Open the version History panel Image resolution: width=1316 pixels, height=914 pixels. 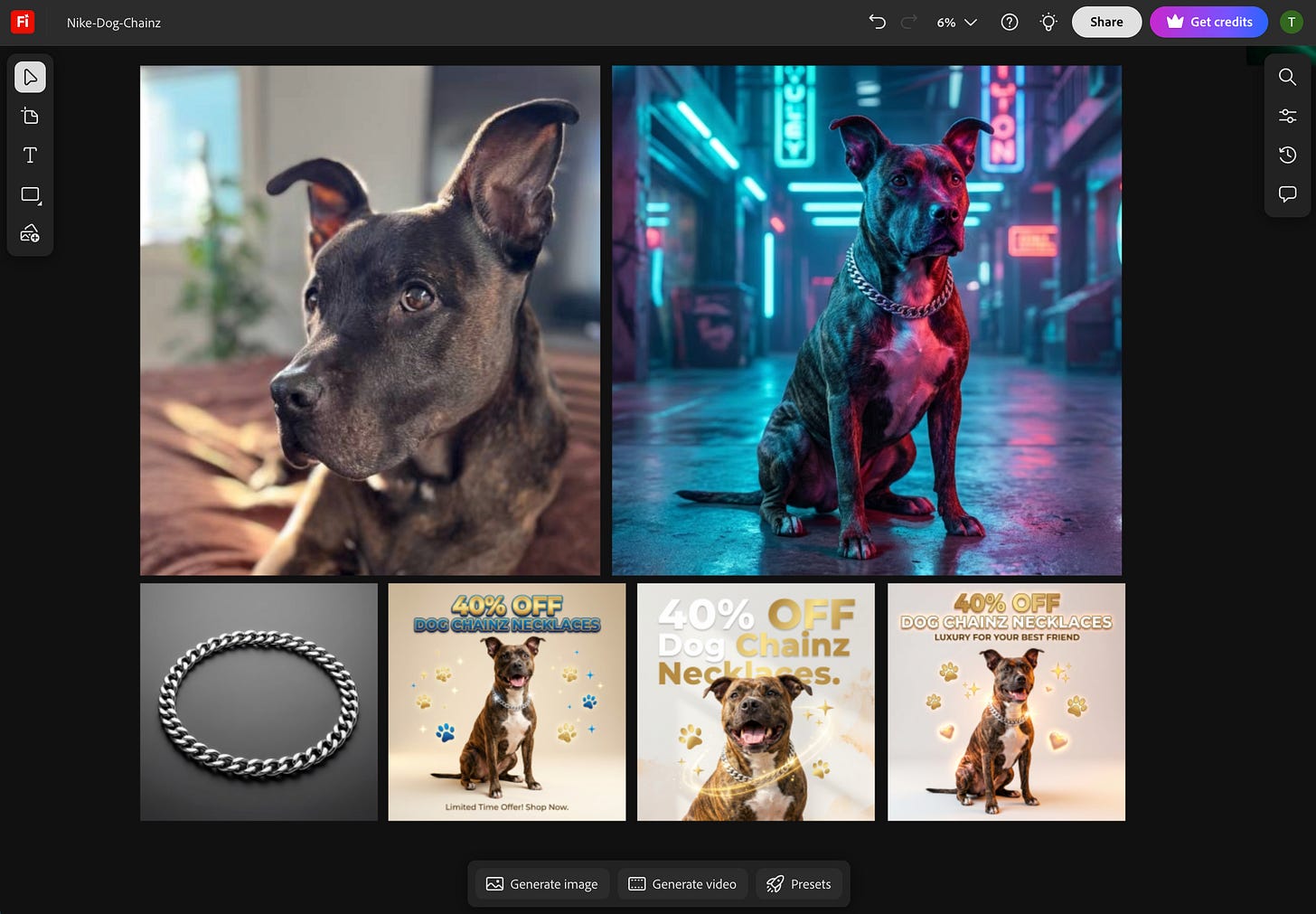(x=1287, y=155)
